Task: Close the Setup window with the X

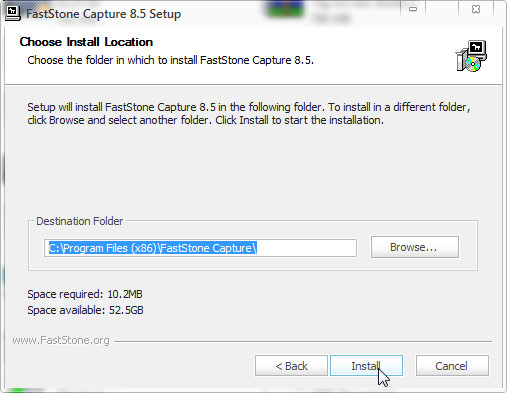Action: (476, 9)
